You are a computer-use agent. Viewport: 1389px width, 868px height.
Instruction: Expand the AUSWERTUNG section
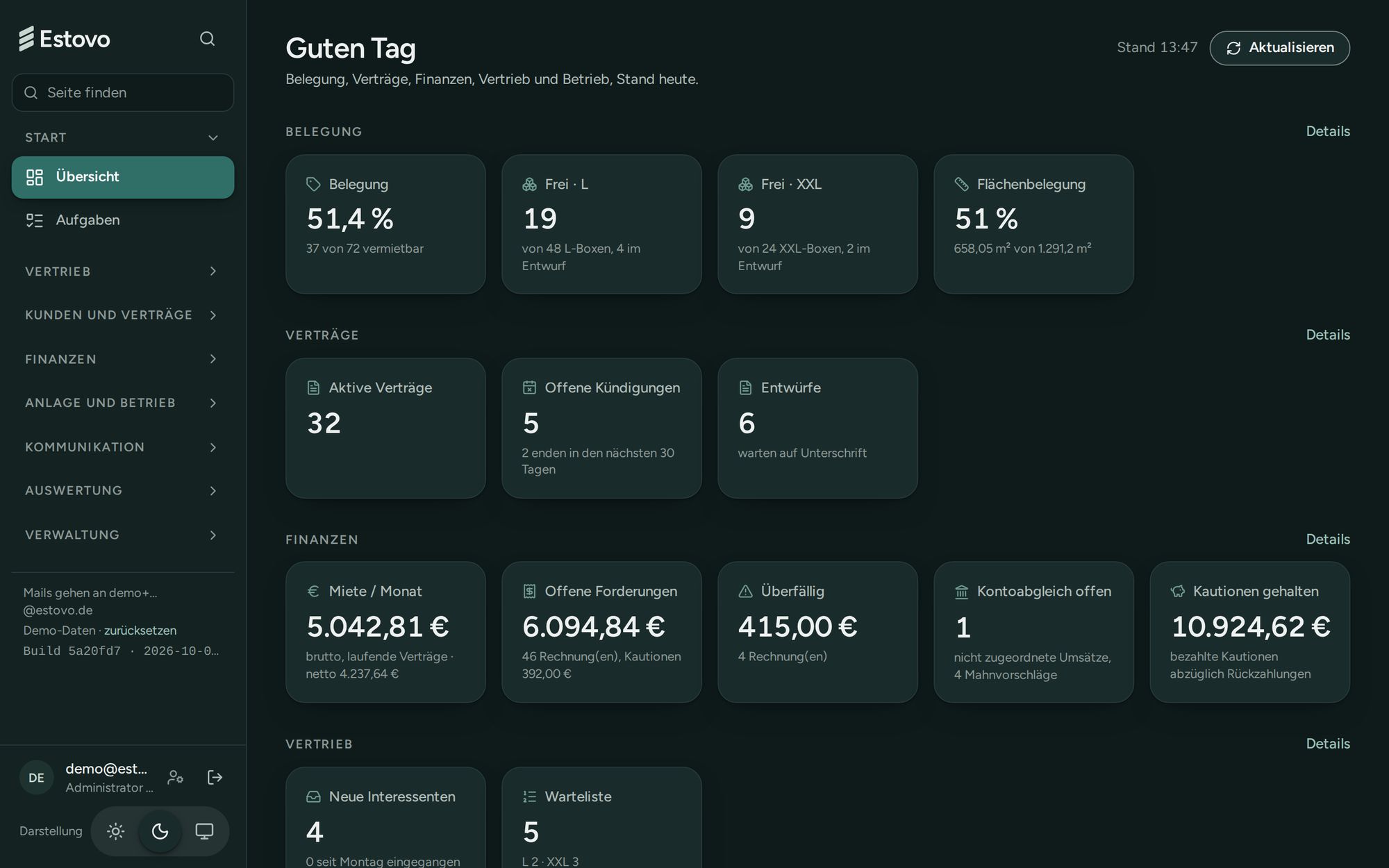pos(123,491)
